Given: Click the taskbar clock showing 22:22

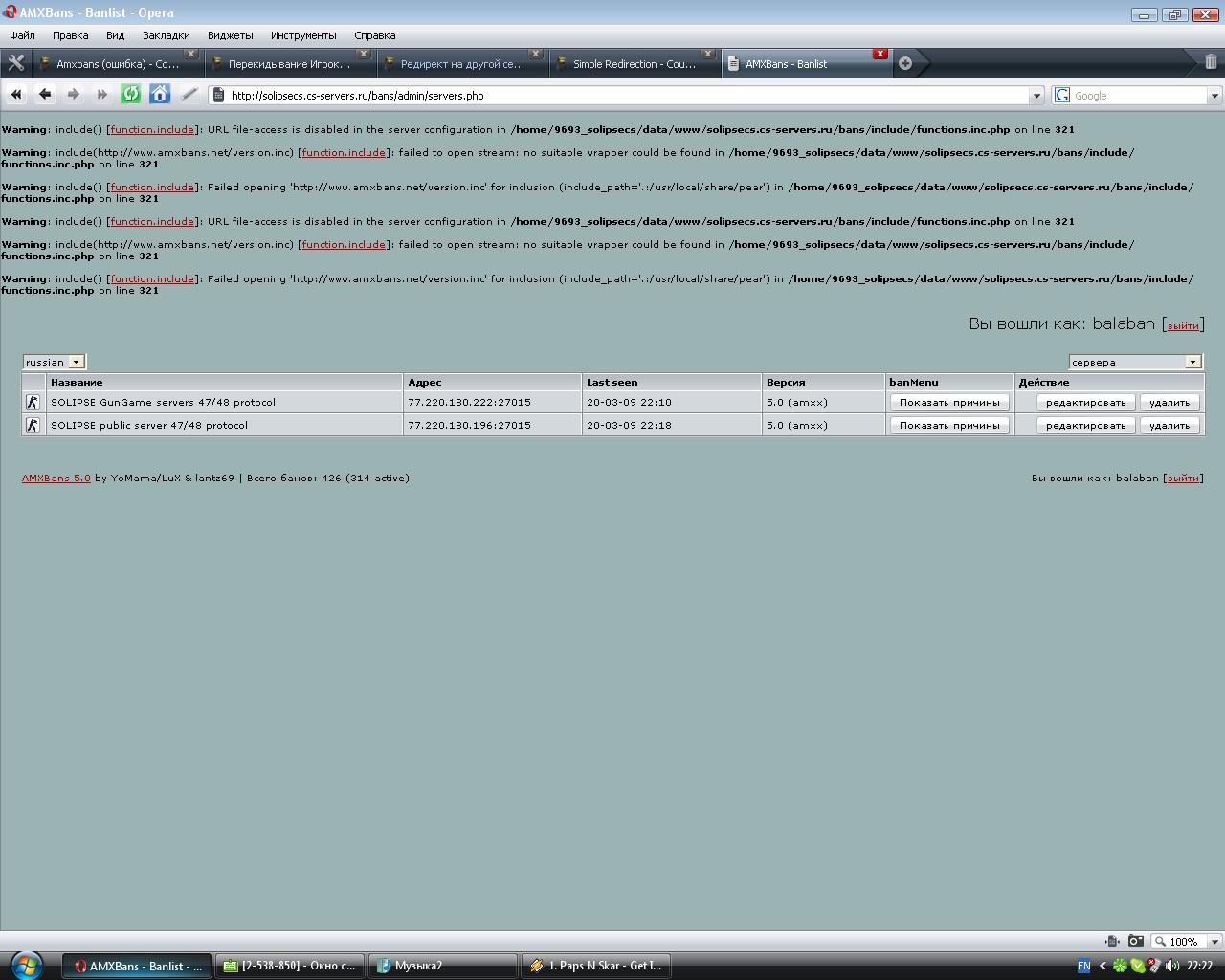Looking at the screenshot, I should (1199, 966).
